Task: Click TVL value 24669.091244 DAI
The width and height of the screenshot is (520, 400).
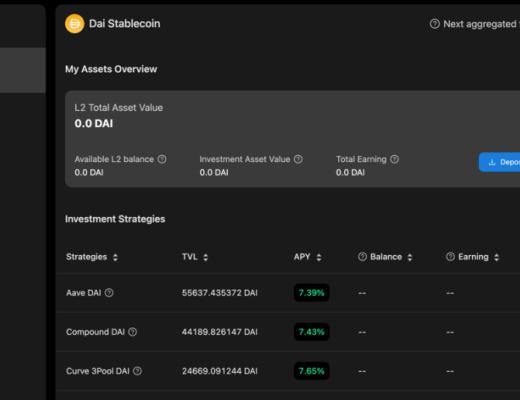Action: click(x=220, y=371)
